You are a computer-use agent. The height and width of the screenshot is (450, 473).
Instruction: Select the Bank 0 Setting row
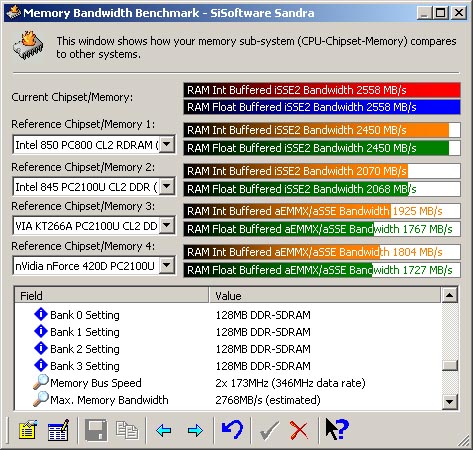click(x=228, y=315)
